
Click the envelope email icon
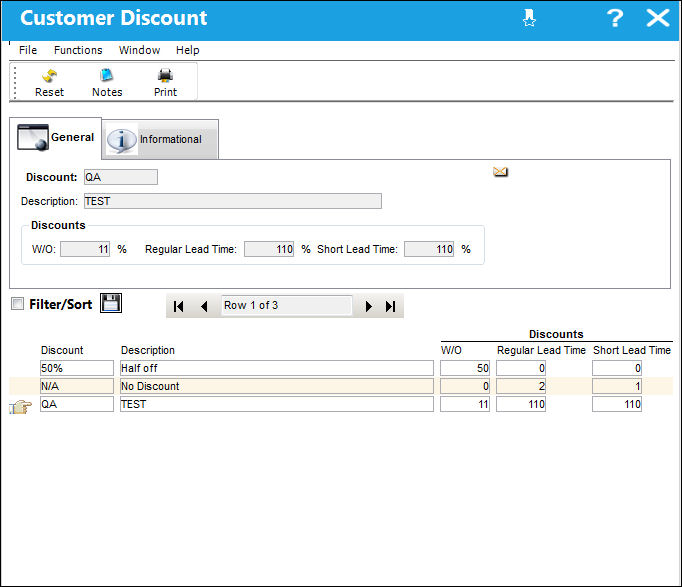pos(500,172)
